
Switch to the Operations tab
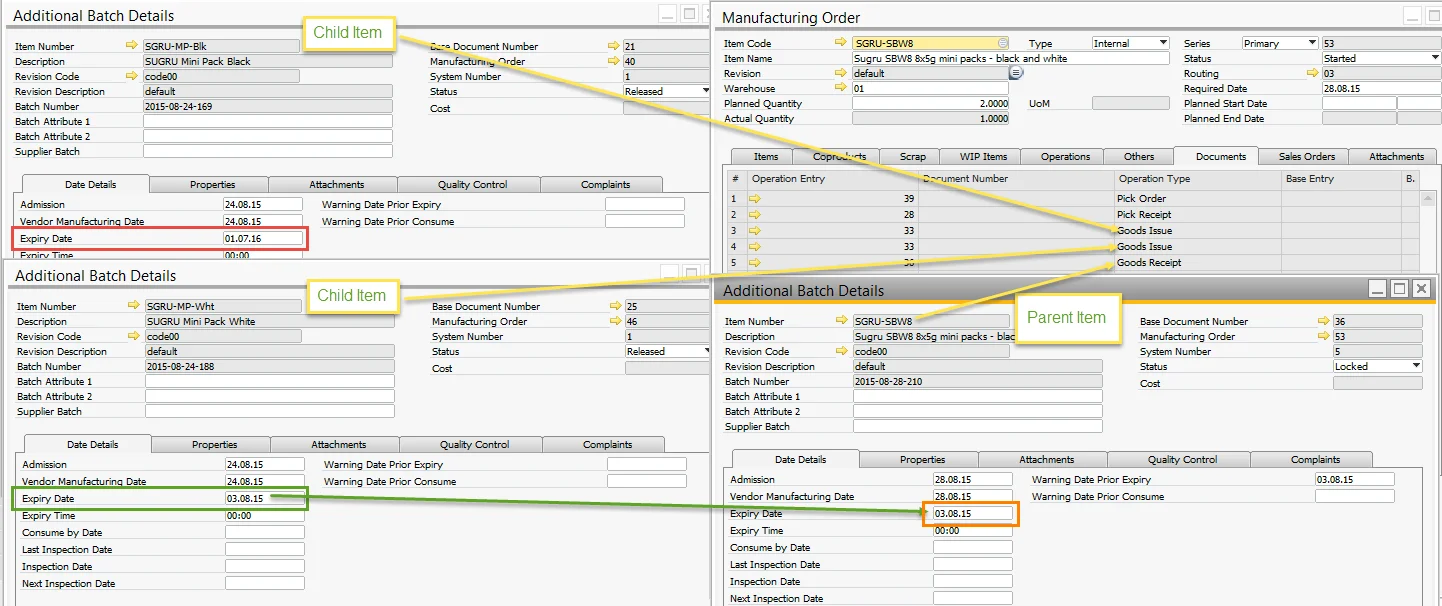click(x=1065, y=157)
